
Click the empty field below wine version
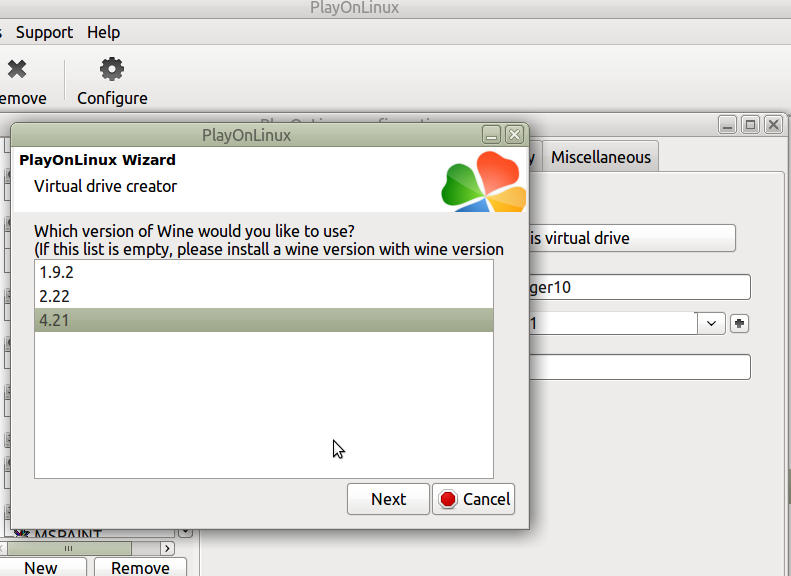tap(640, 367)
